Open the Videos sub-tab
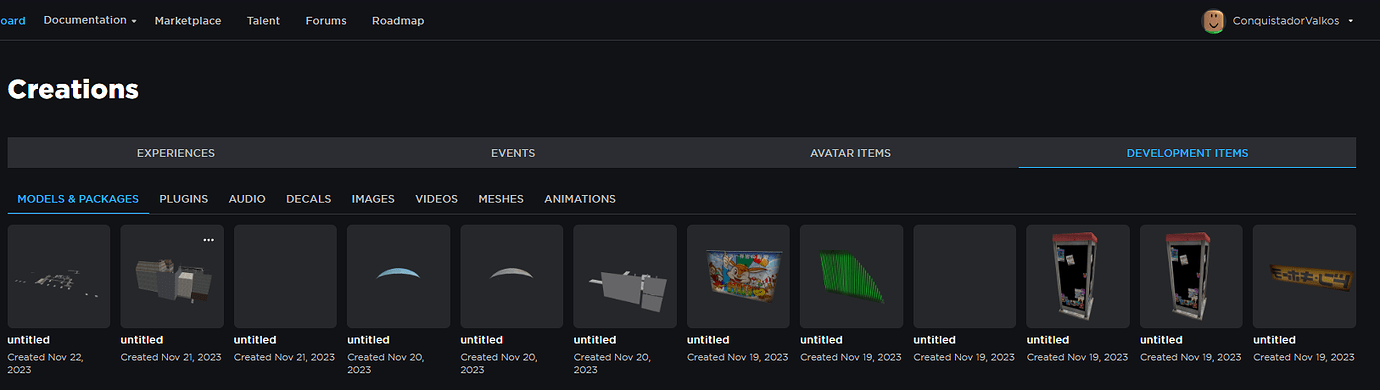This screenshot has height=390, width=1380. tap(436, 199)
